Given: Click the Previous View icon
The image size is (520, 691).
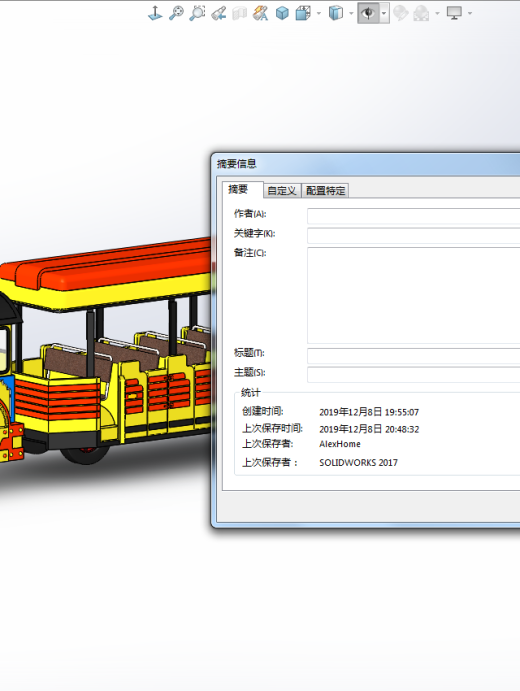Looking at the screenshot, I should tap(219, 13).
